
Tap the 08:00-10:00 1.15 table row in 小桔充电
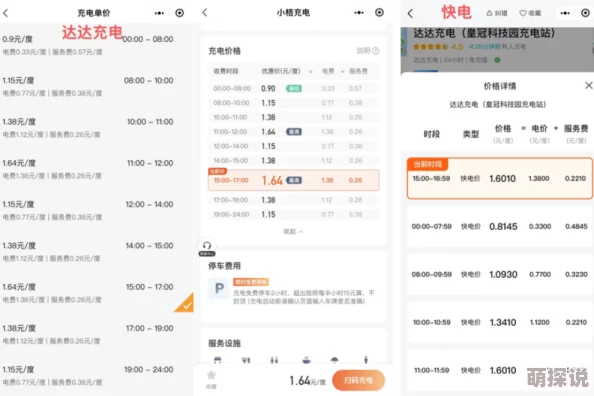pyautogui.click(x=294, y=103)
